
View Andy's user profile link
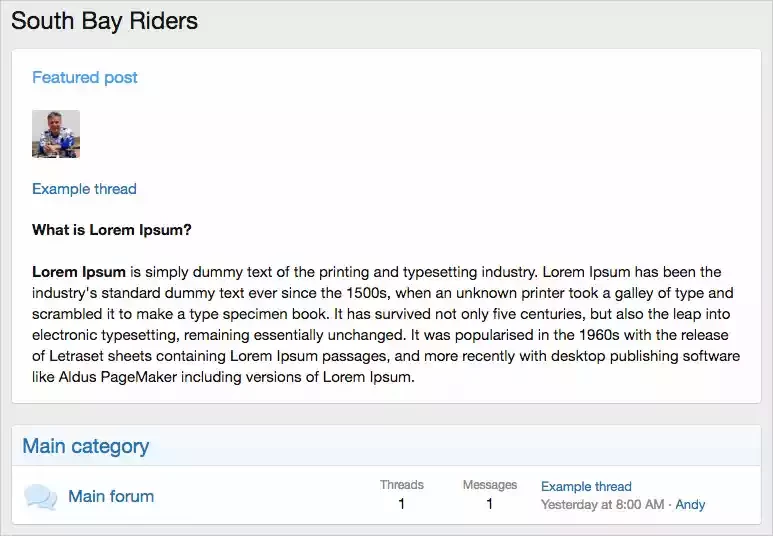690,504
